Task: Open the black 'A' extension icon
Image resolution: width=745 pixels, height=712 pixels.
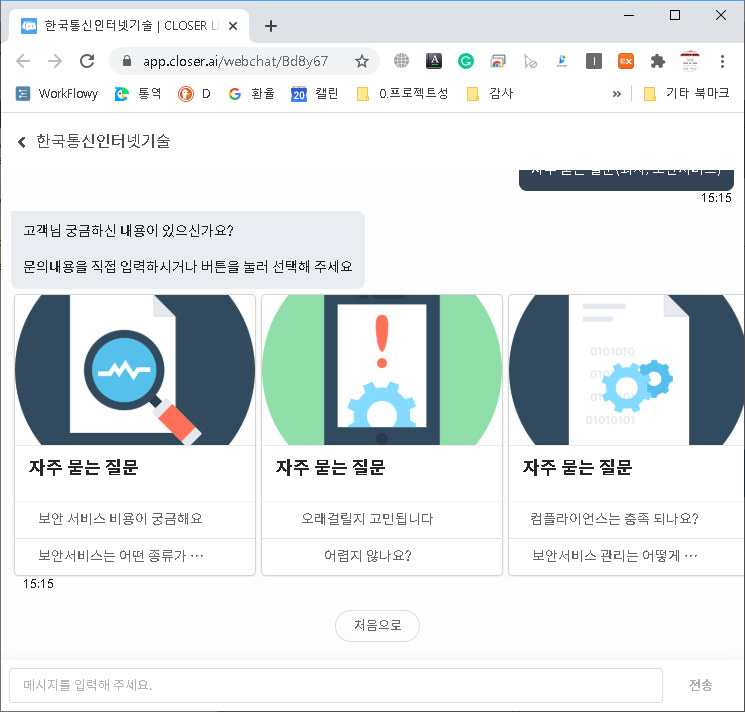Action: pos(434,61)
